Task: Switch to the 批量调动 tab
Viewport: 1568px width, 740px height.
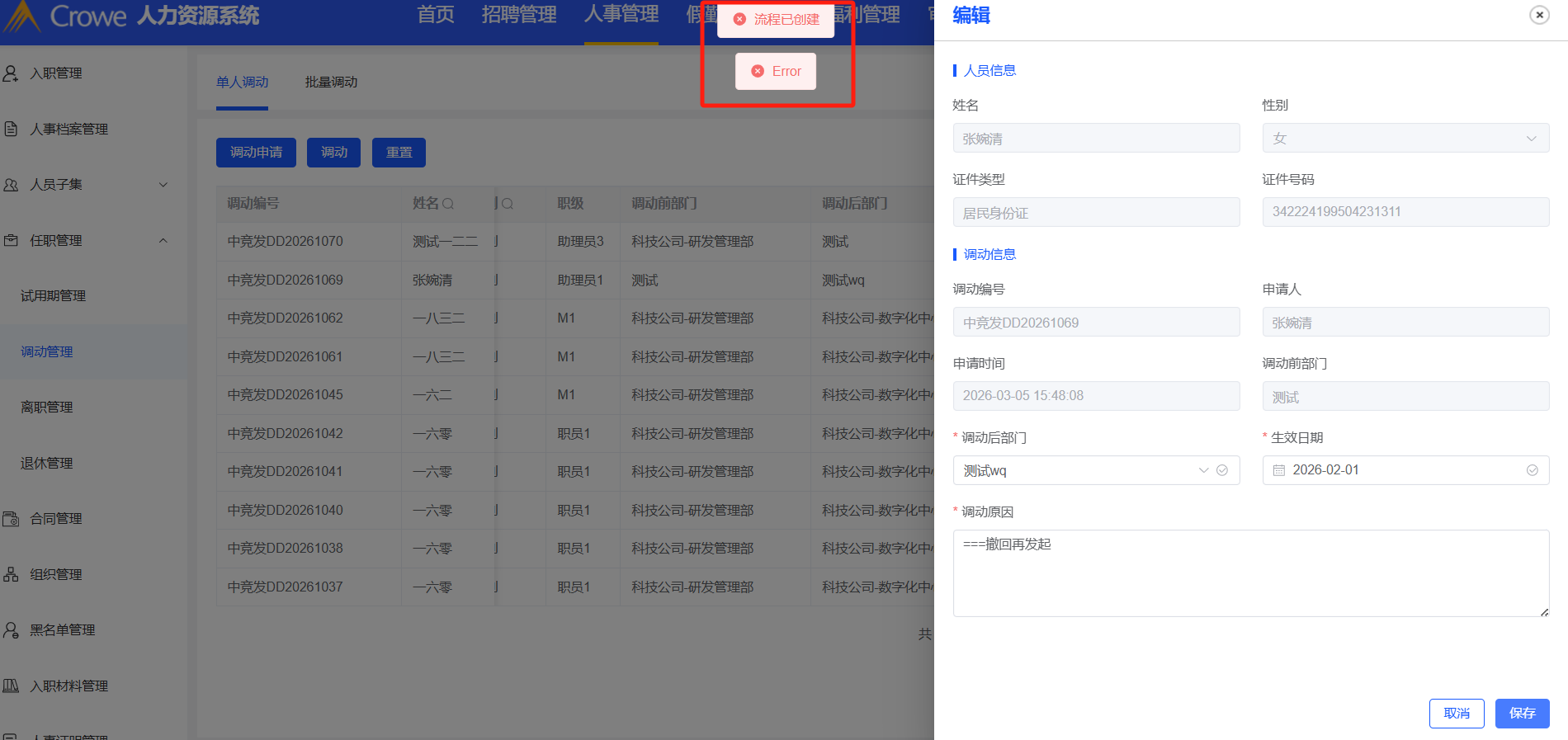Action: tap(331, 82)
